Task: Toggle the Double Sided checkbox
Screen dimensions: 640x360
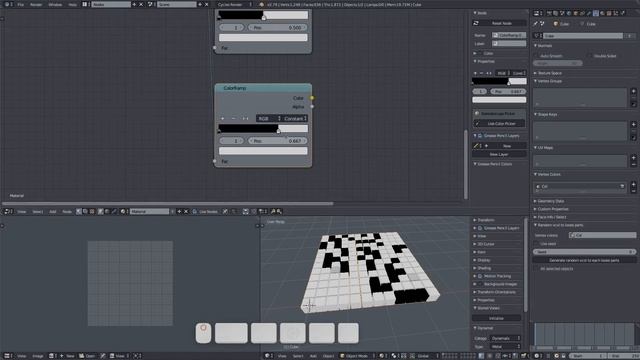Action: [590, 56]
